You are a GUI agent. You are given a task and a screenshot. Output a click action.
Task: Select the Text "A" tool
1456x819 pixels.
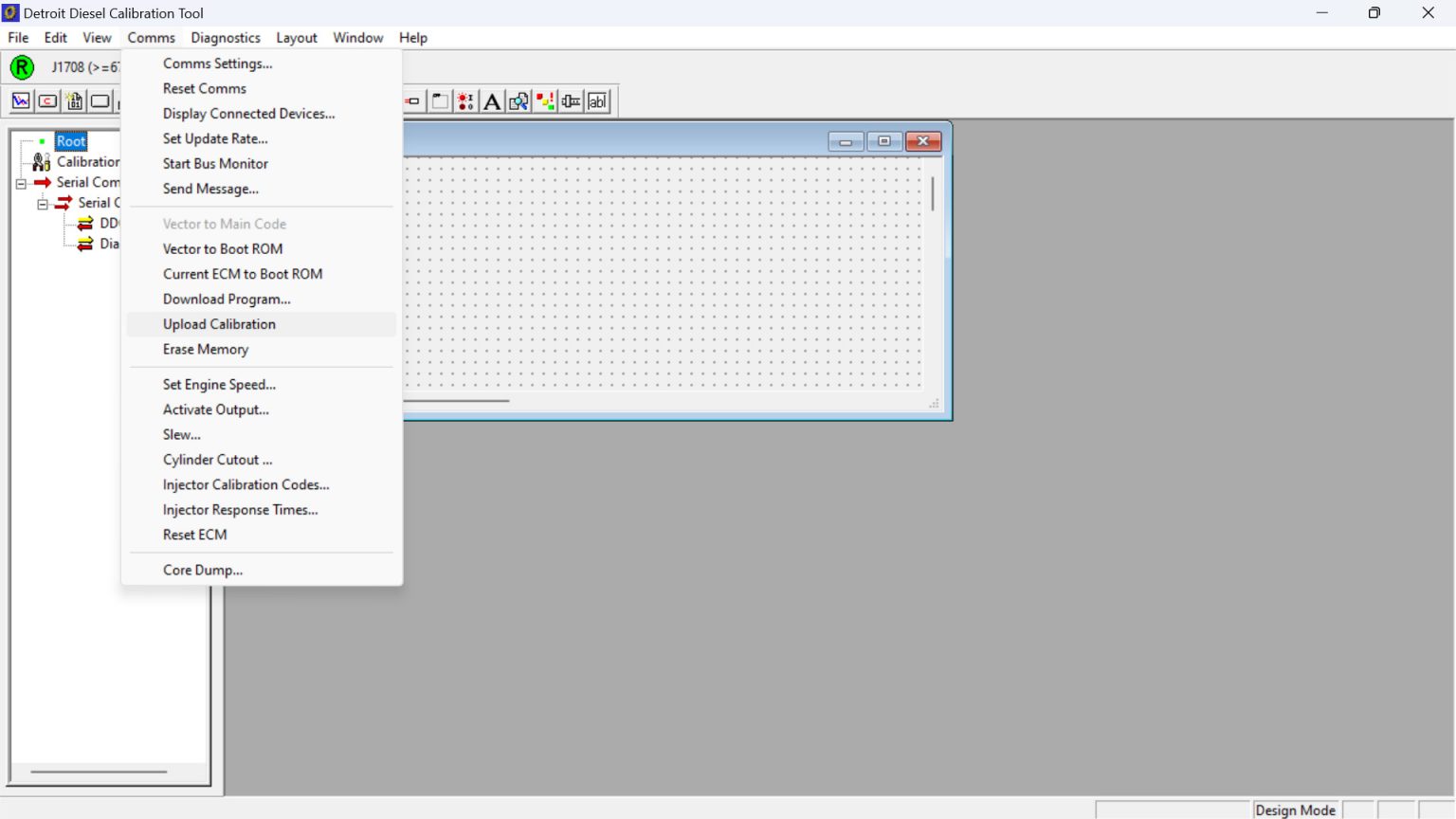click(x=491, y=100)
